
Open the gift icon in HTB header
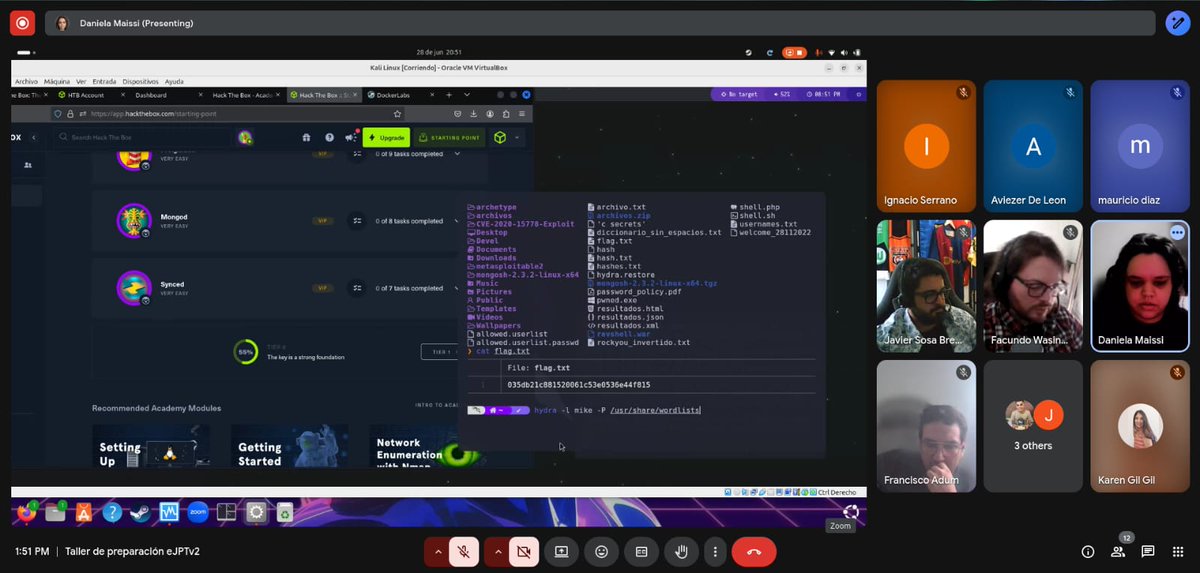click(307, 137)
